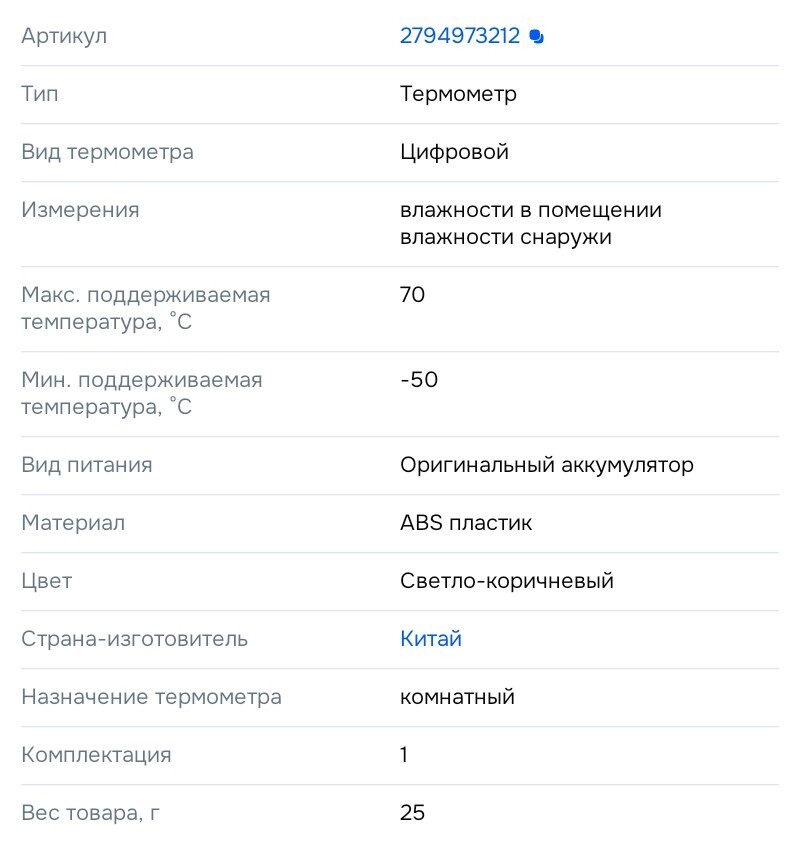This screenshot has height=864, width=800.
Task: Click the Вид термометра label
Action: pyautogui.click(x=107, y=152)
